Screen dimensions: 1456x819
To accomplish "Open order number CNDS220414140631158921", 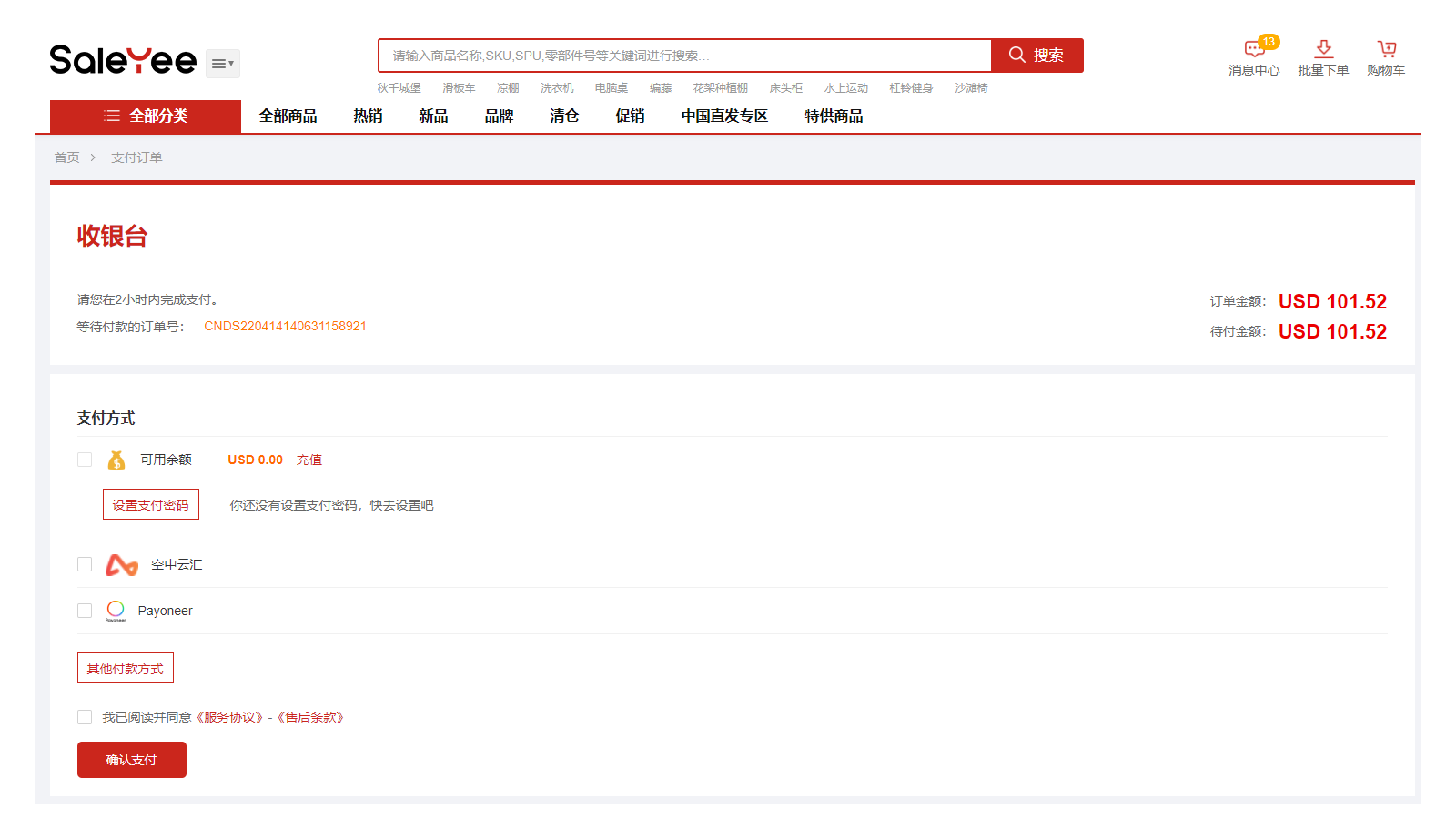I will (285, 326).
